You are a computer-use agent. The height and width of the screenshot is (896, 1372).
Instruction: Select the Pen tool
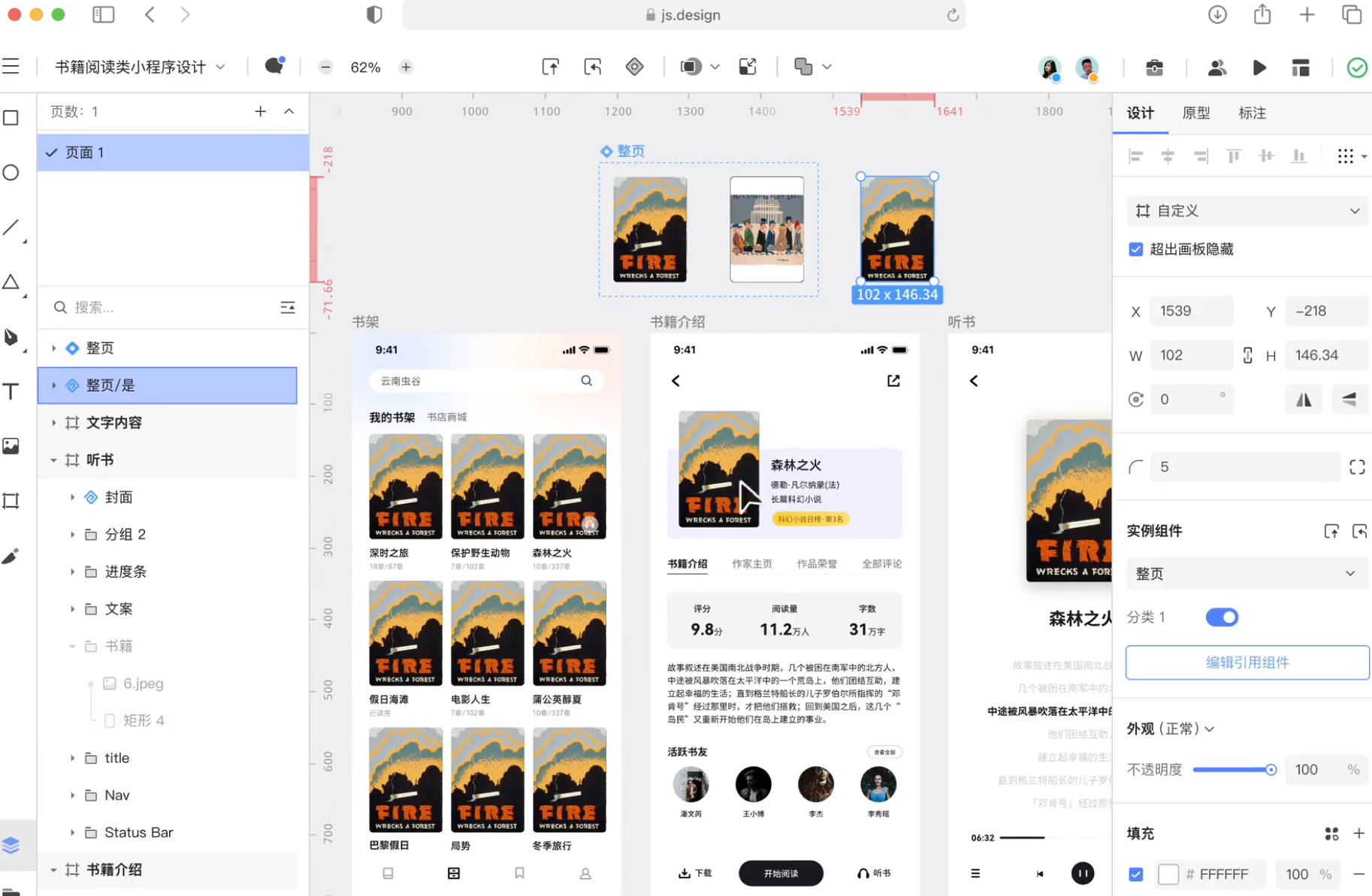click(x=11, y=337)
